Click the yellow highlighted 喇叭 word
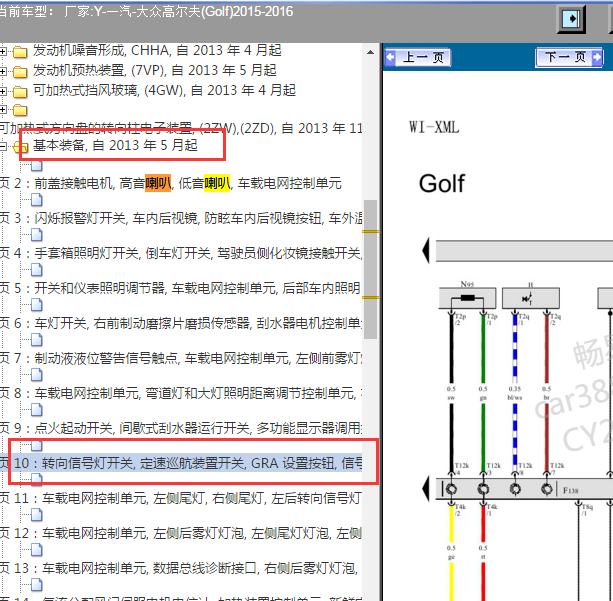 pos(217,183)
